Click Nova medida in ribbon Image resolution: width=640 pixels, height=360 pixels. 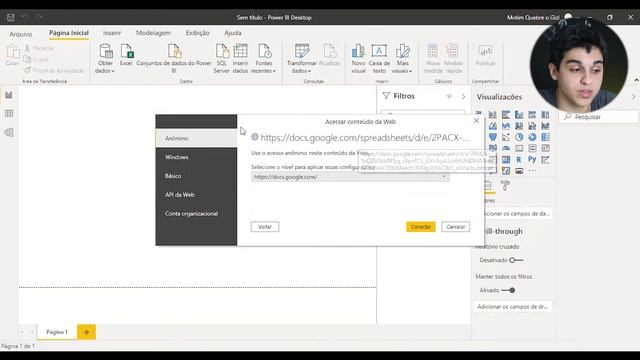tap(433, 59)
